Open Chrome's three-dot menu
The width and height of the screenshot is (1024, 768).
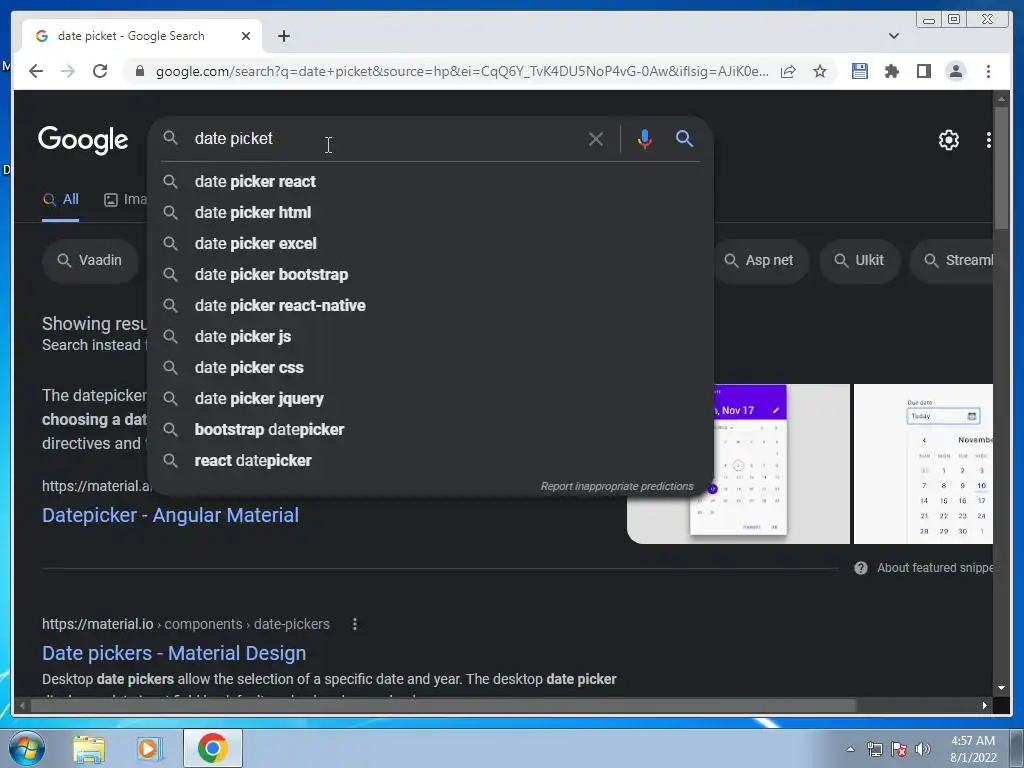[x=988, y=71]
